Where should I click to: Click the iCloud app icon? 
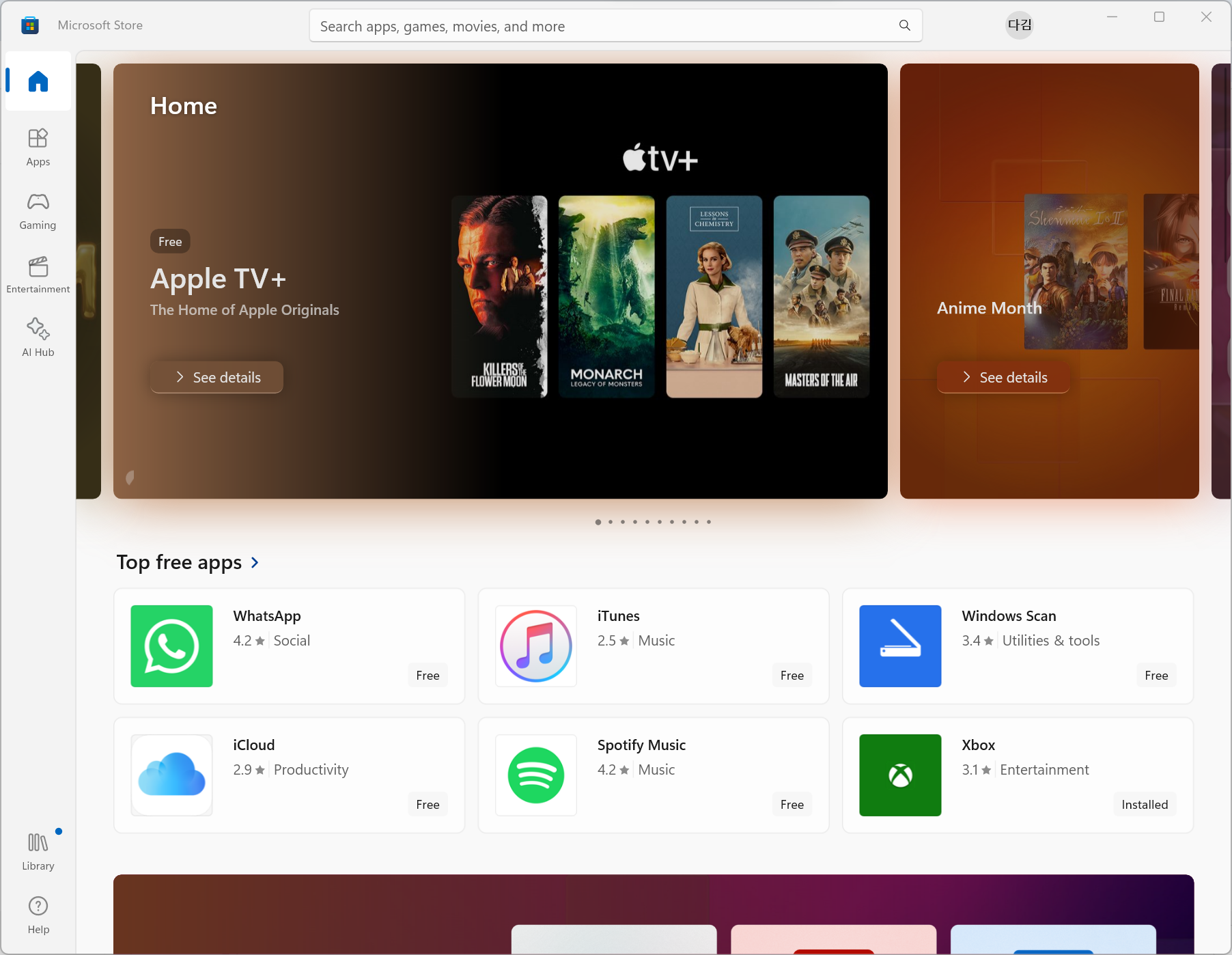[171, 775]
